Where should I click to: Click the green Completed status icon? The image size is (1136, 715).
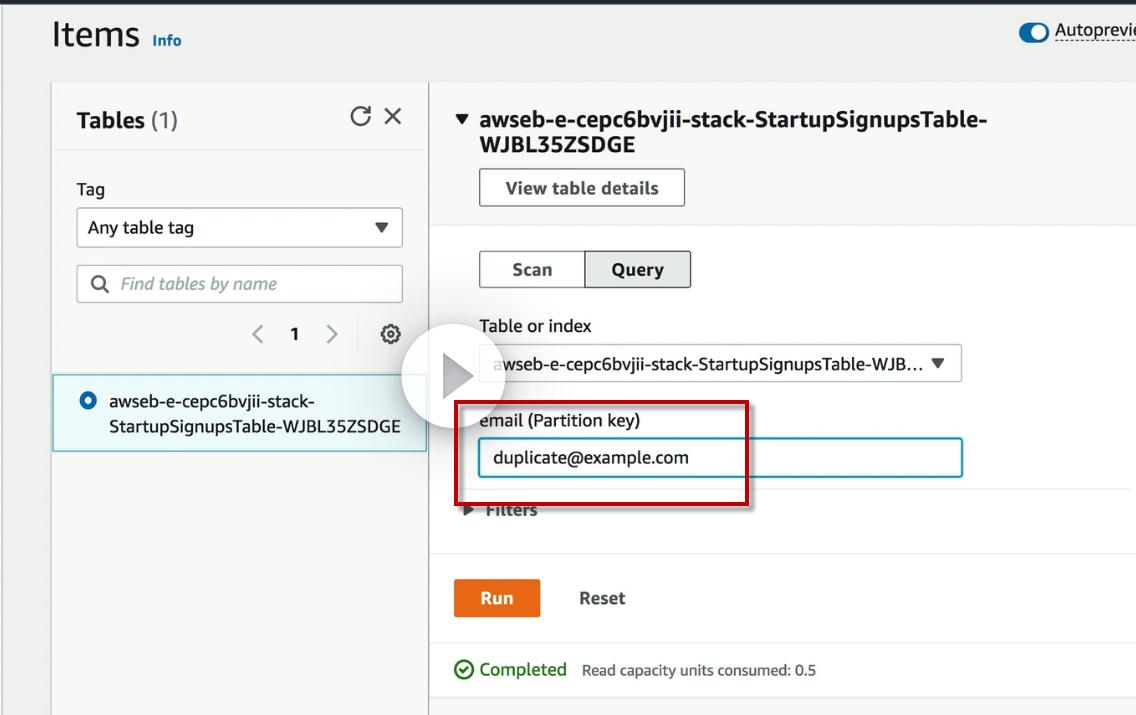point(464,670)
